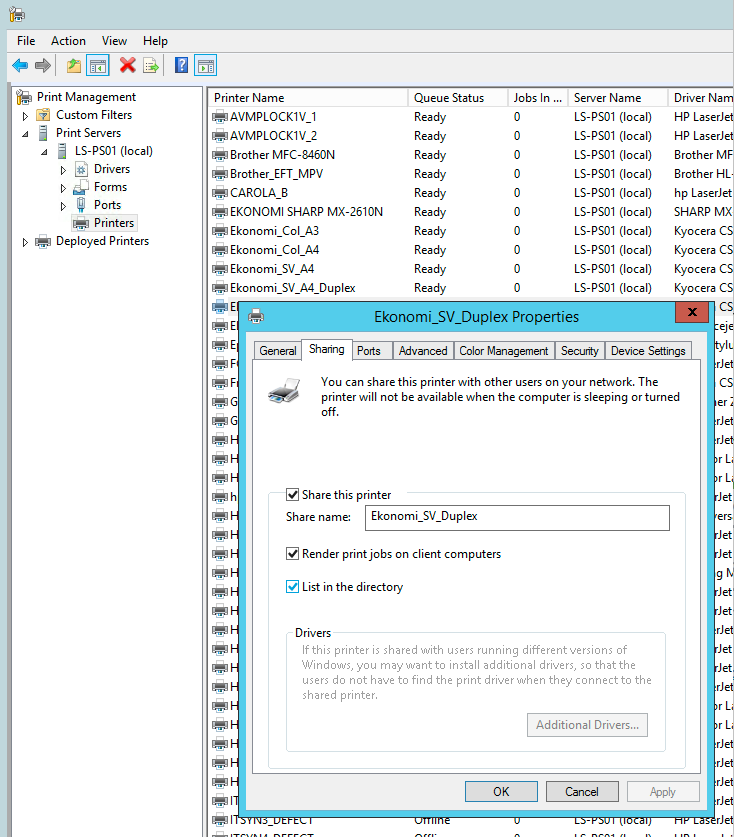Click the printer icon beside EKONOMI SHARP MX-2610N
This screenshot has width=734, height=837.
point(220,212)
